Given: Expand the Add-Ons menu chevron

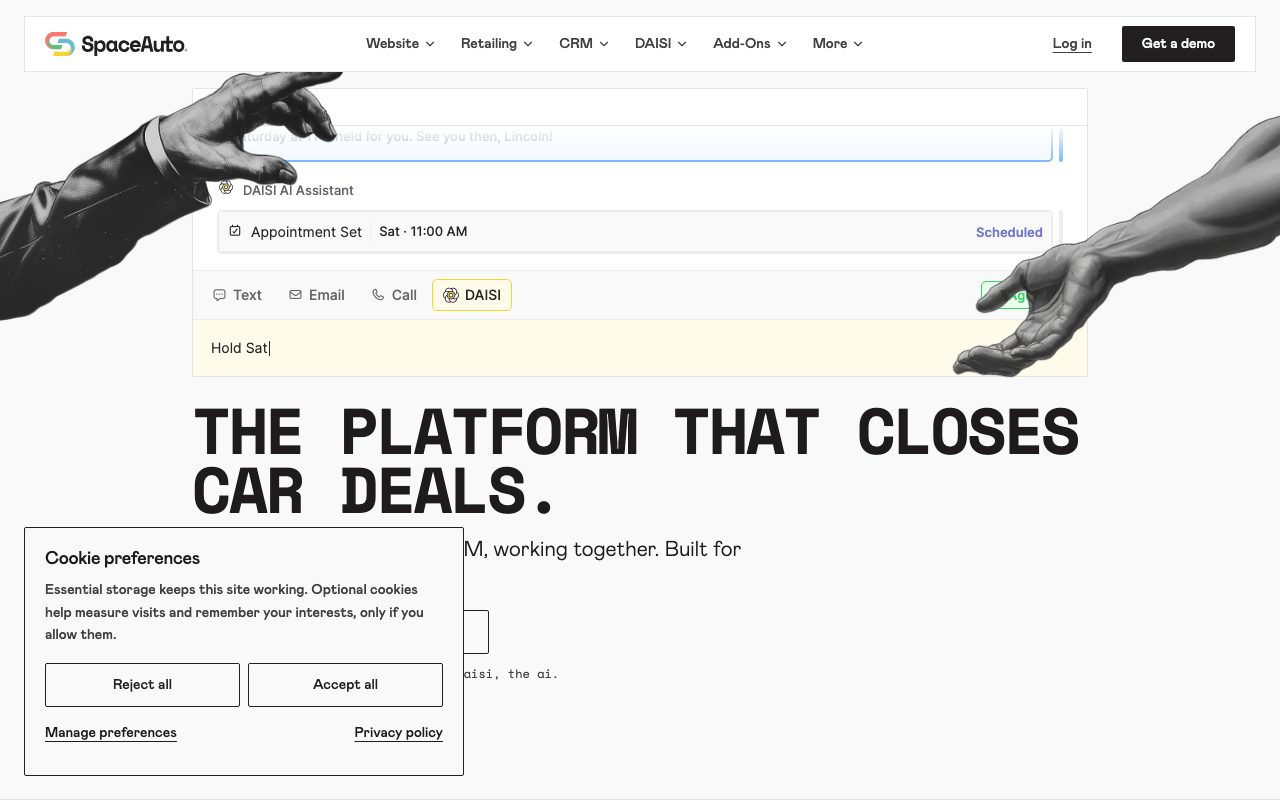Looking at the screenshot, I should [782, 44].
